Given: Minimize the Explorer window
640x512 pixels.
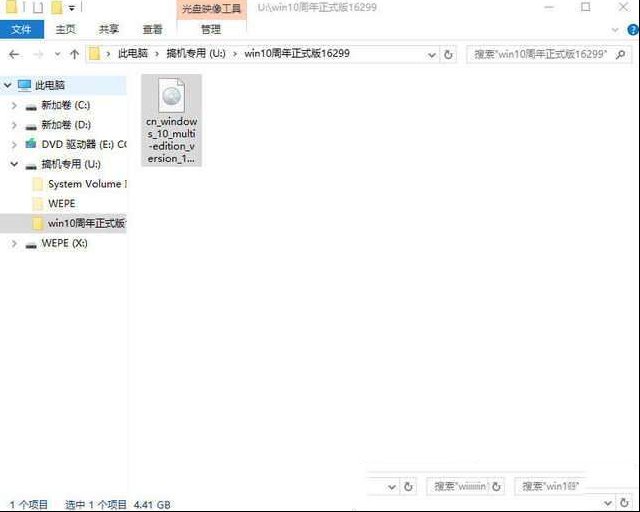Looking at the screenshot, I should coord(549,7).
